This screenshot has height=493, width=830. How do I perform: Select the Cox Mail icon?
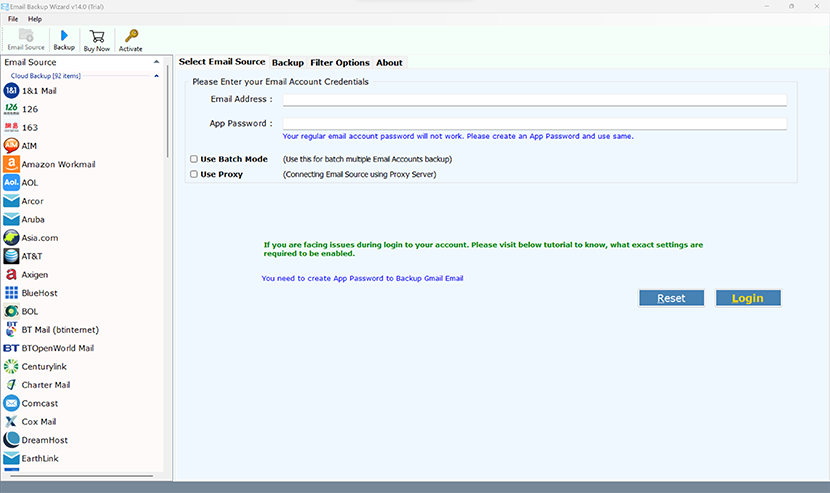11,422
